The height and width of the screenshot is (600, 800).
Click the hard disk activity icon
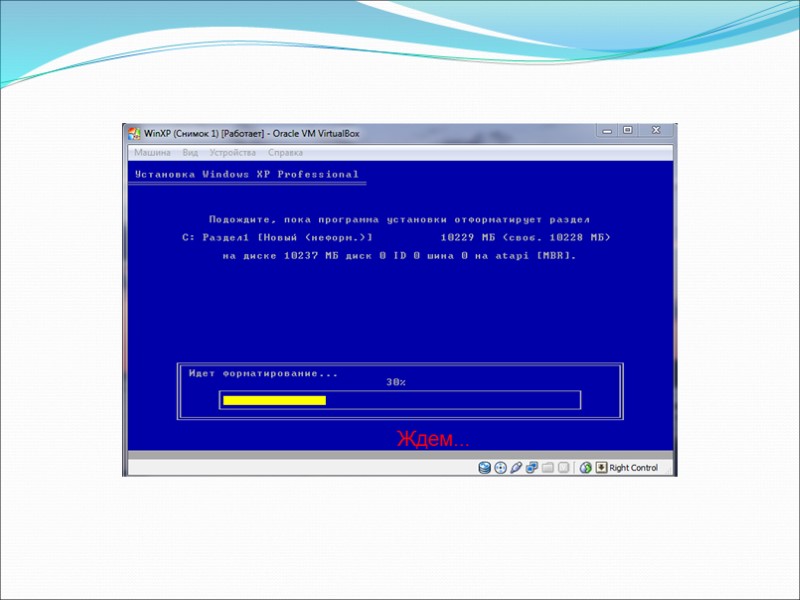click(484, 467)
